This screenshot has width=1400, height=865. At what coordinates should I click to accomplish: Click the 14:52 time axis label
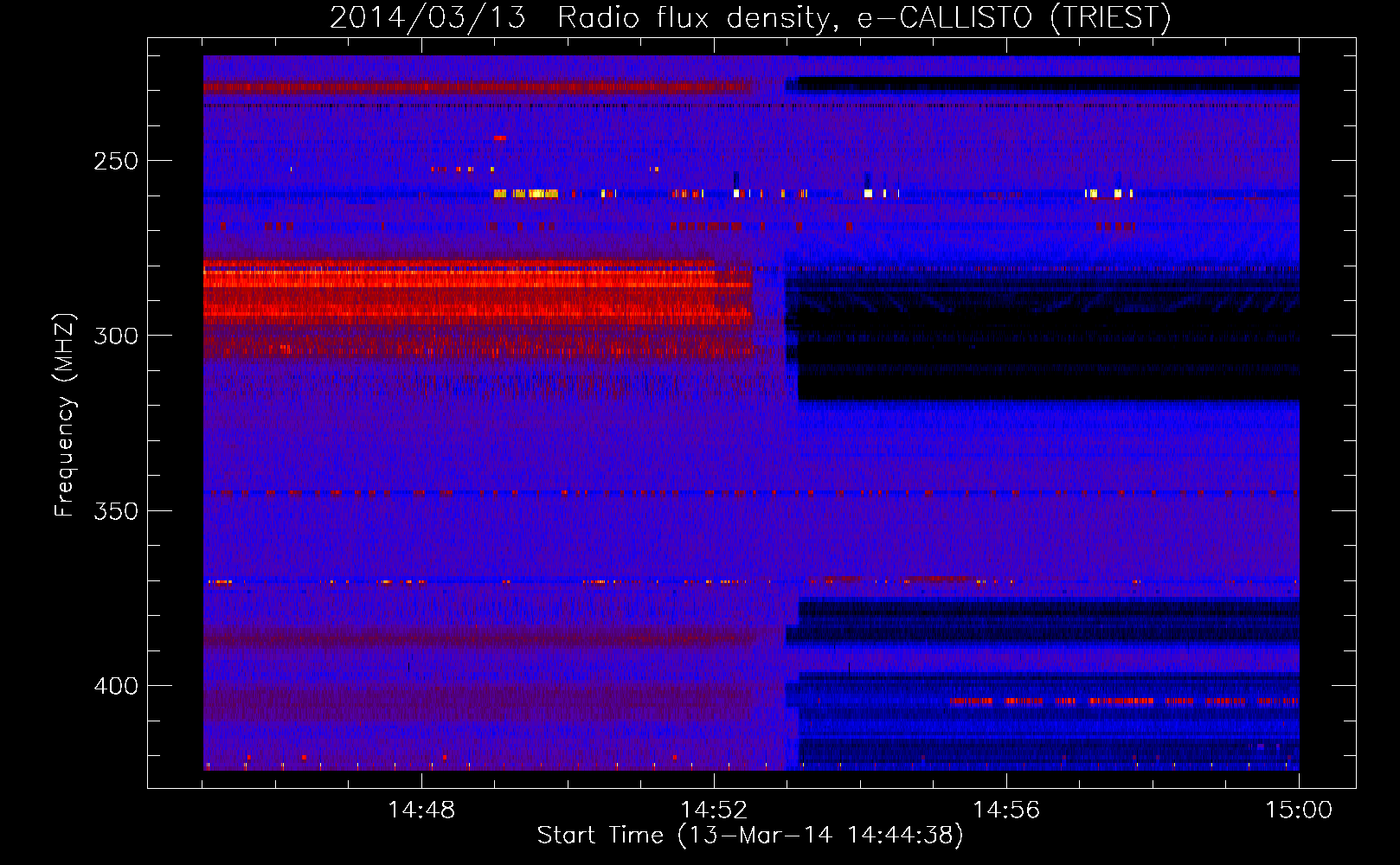pyautogui.click(x=714, y=811)
